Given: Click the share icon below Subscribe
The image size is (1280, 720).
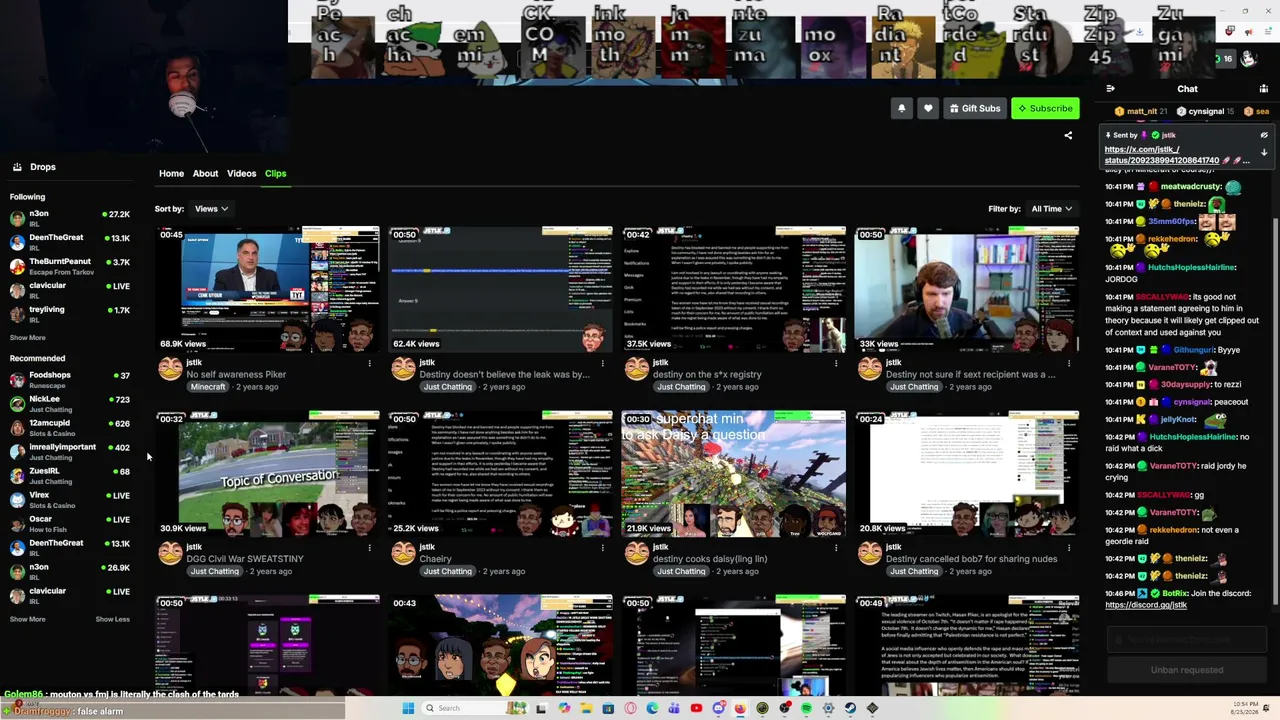Looking at the screenshot, I should coord(1068,135).
